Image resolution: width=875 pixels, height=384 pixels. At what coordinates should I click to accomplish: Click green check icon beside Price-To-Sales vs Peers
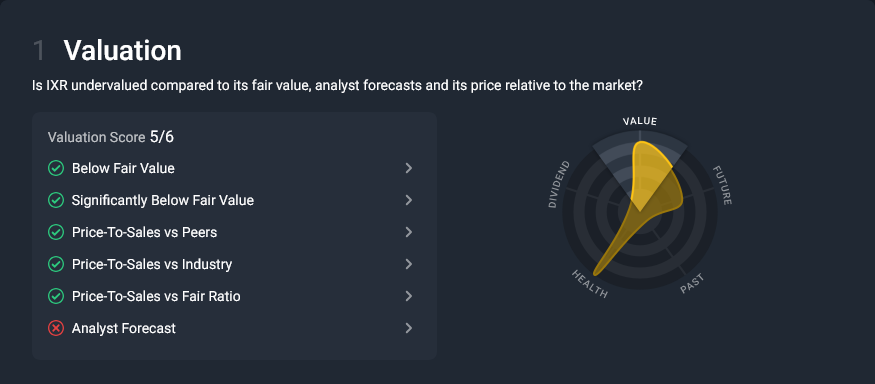click(x=56, y=232)
